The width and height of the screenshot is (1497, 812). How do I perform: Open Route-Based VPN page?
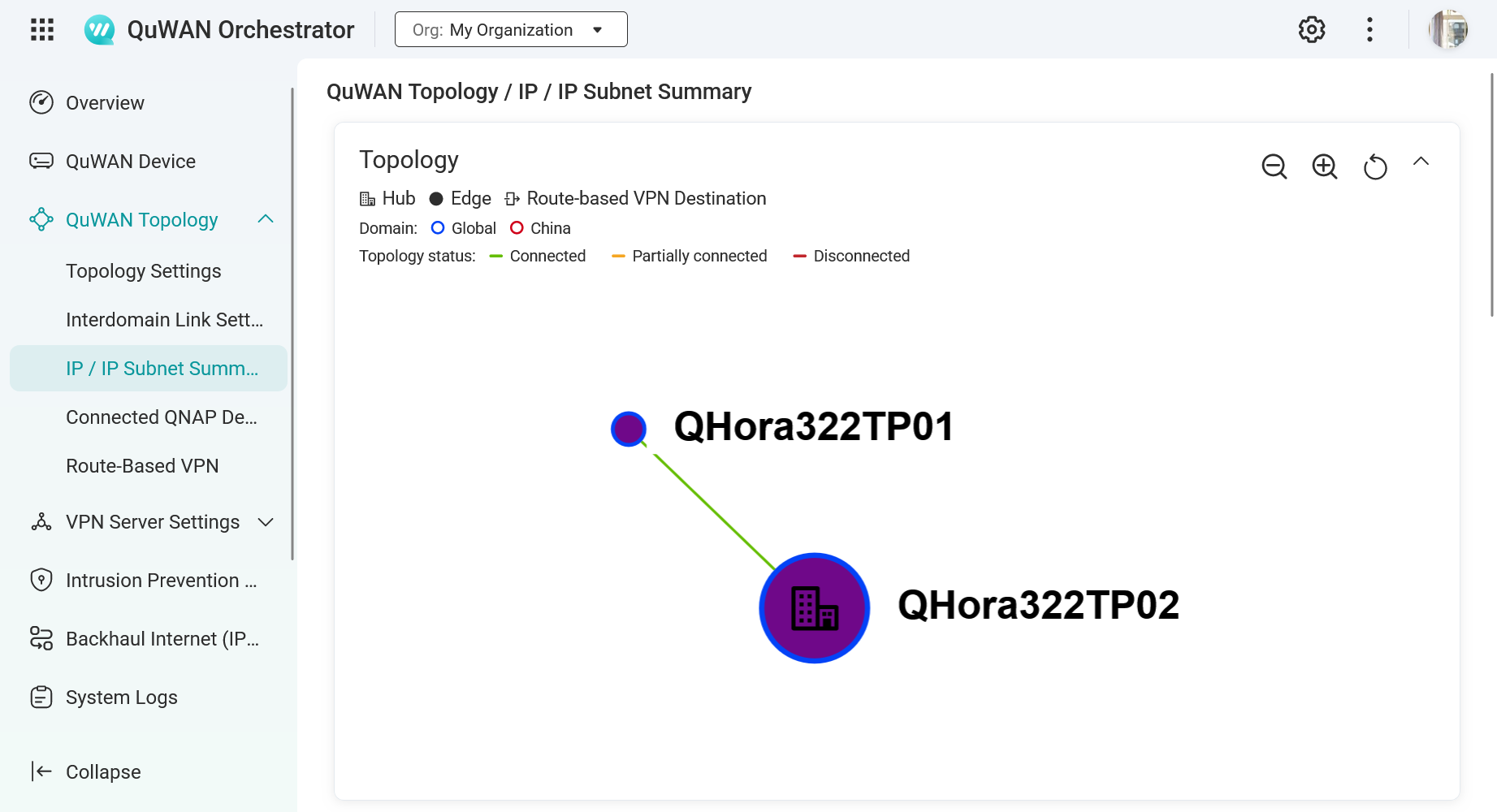click(142, 466)
